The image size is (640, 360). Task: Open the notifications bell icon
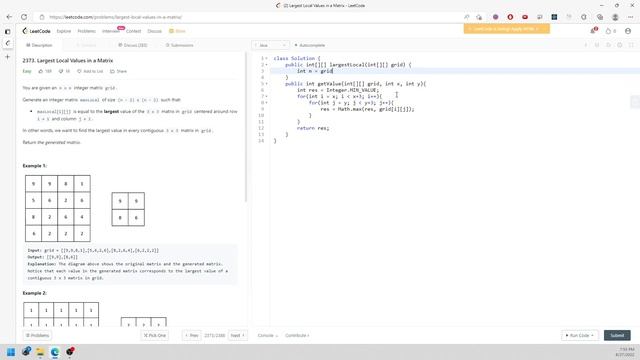pyautogui.click(x=593, y=31)
